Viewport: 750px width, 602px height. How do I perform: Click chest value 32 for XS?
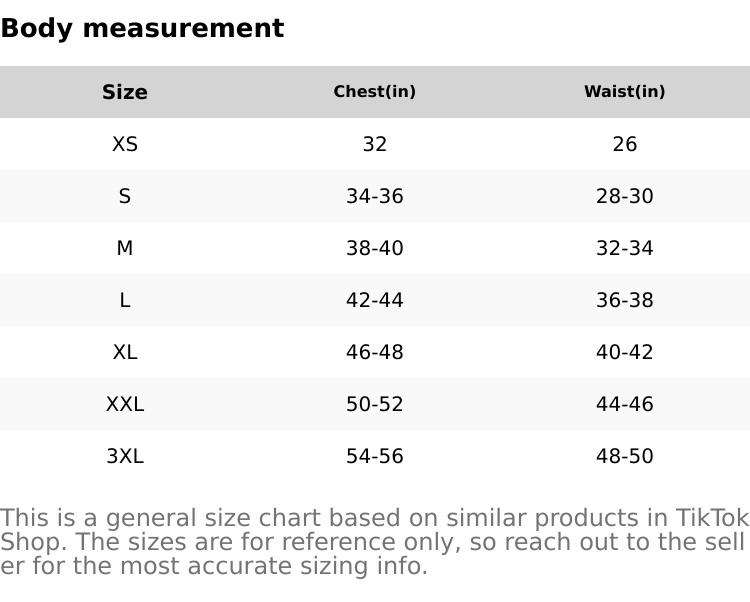tap(375, 144)
